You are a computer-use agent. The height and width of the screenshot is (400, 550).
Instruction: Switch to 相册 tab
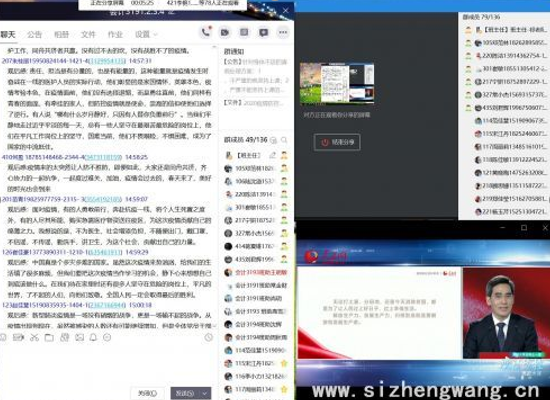61,34
